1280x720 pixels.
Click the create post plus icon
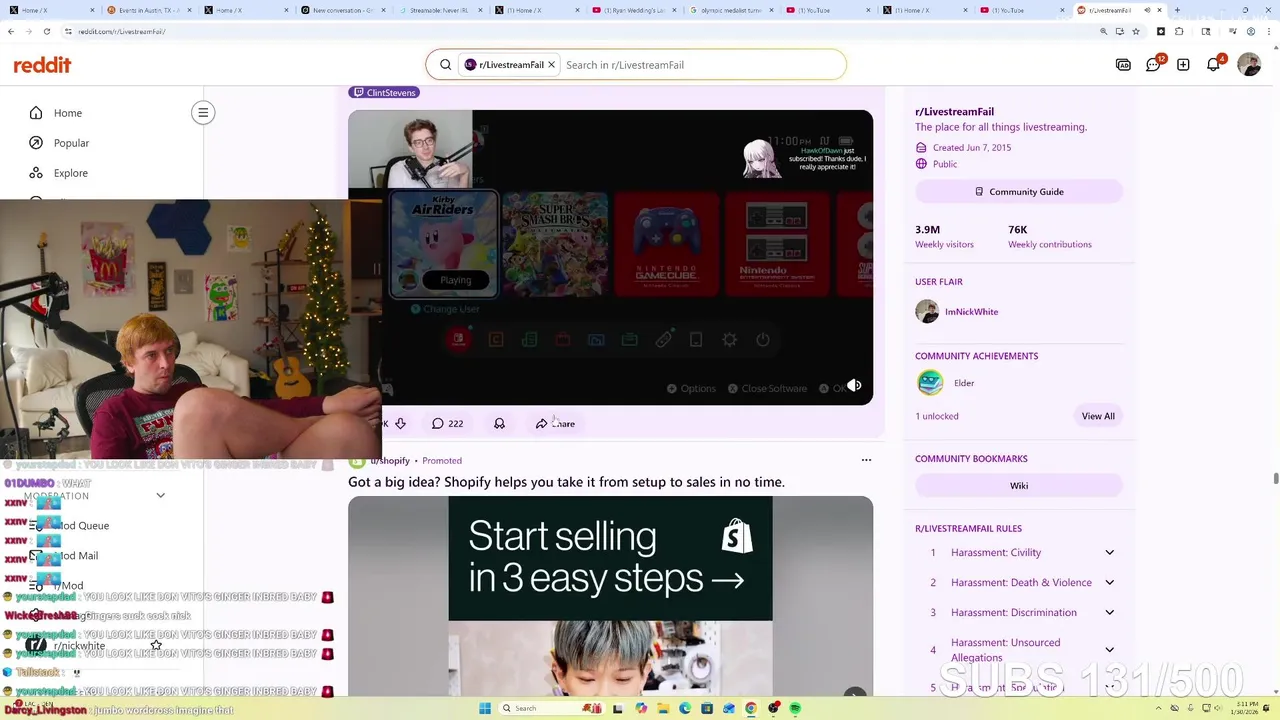[1183, 65]
